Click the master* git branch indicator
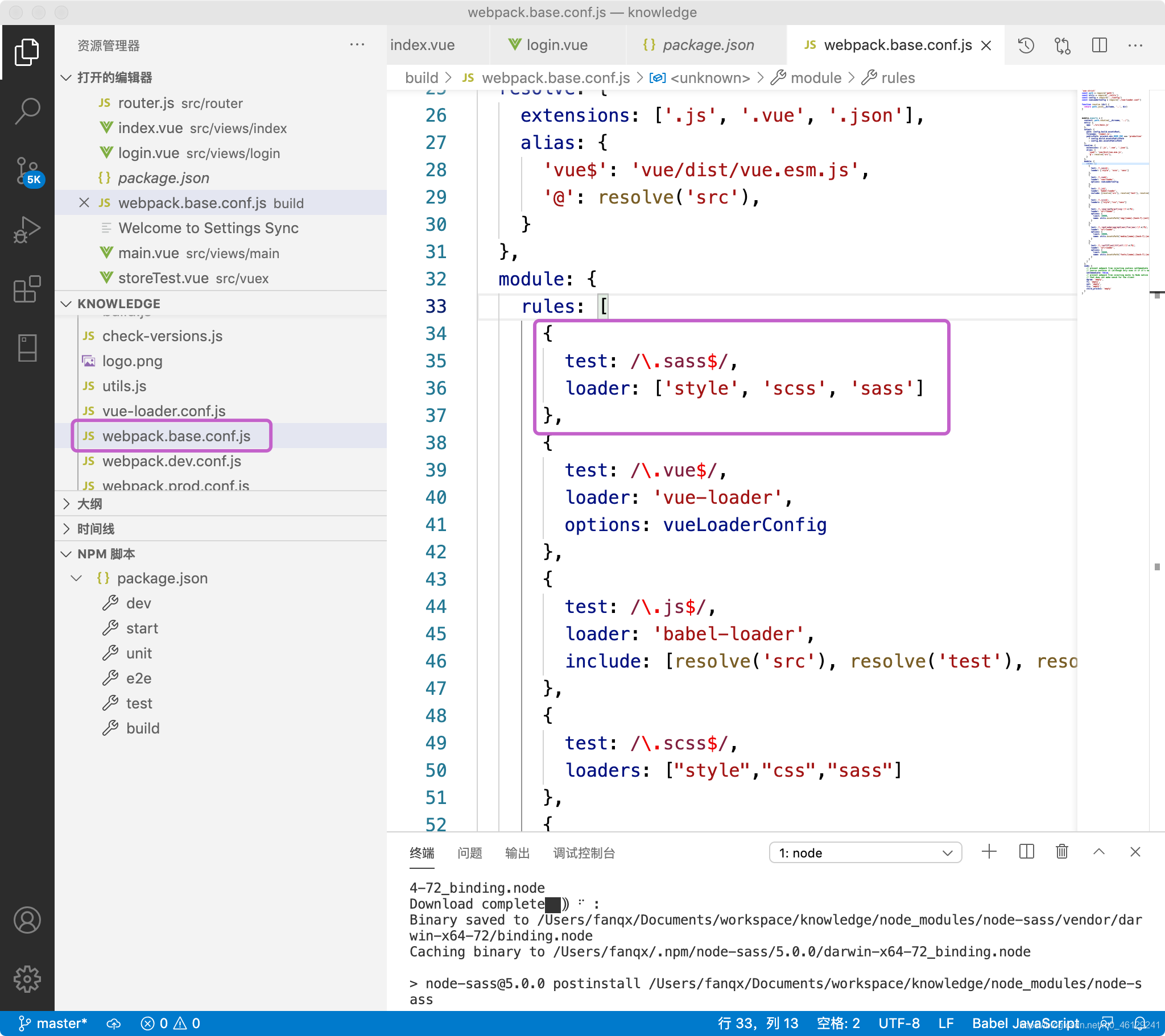Viewport: 1165px width, 1036px height. 52,1023
